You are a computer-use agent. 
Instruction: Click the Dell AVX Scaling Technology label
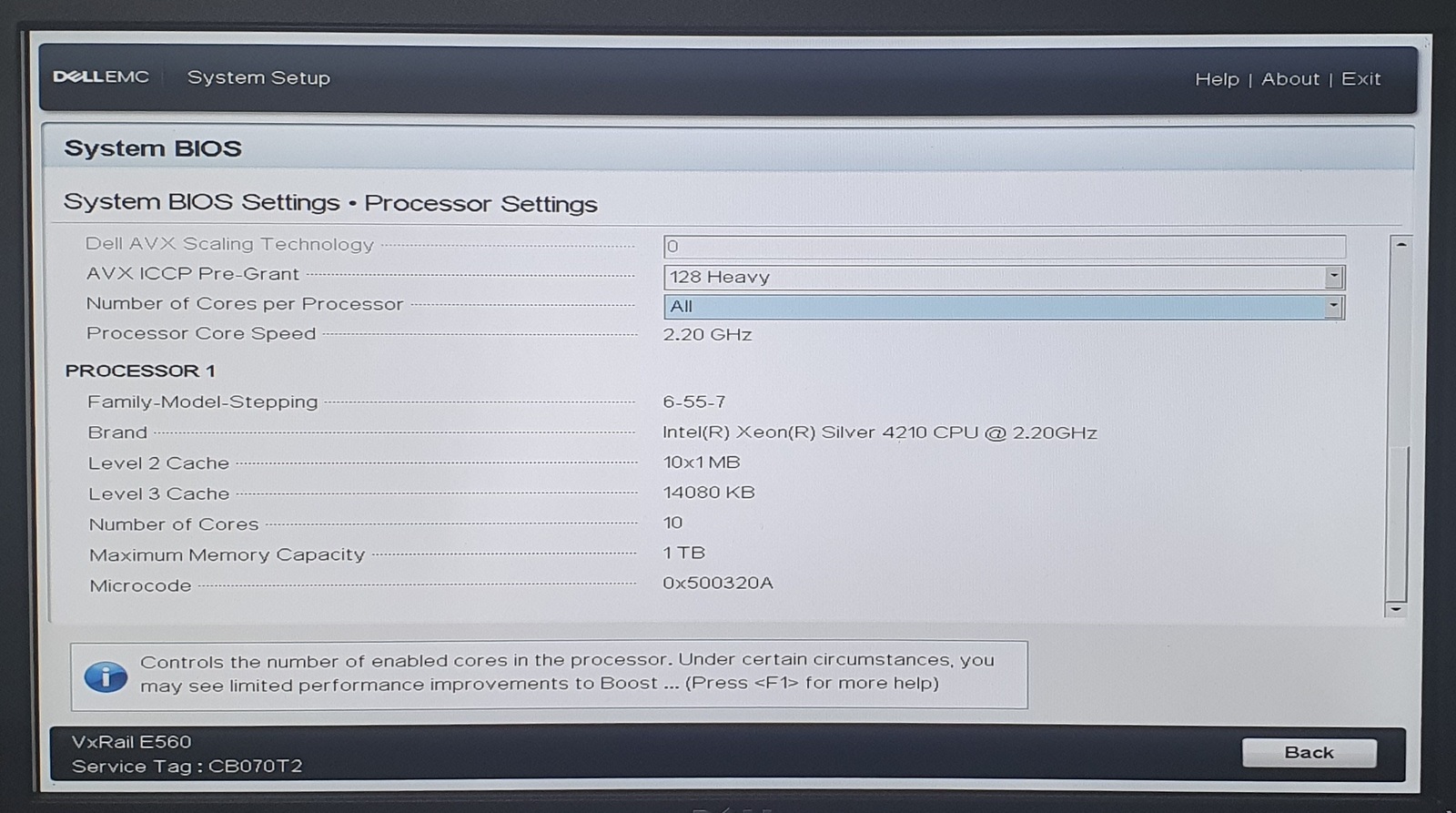pyautogui.click(x=229, y=244)
